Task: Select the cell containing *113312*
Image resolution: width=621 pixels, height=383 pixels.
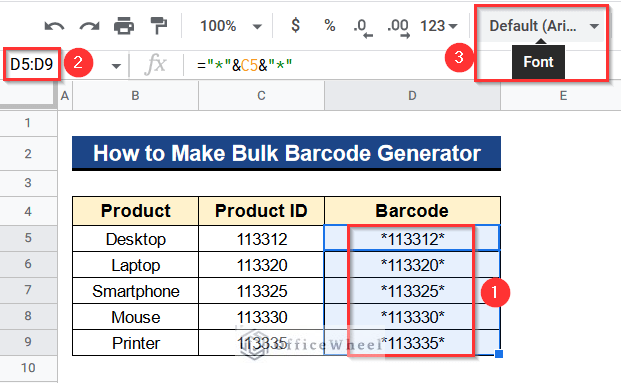Action: pos(412,239)
